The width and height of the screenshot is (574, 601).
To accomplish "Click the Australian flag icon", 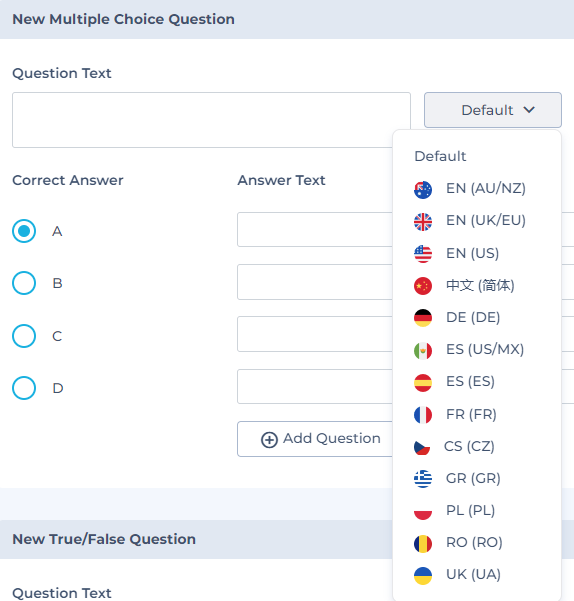I will 423,190.
